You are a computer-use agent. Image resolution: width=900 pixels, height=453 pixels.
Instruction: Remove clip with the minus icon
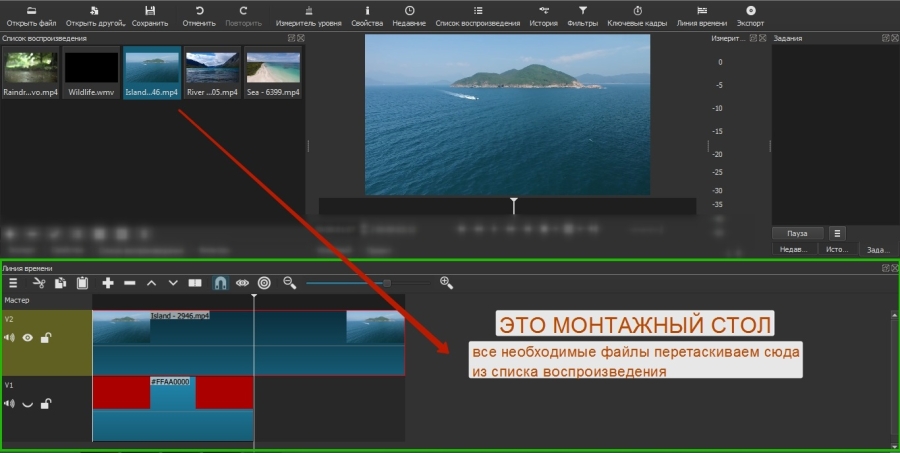(x=129, y=283)
